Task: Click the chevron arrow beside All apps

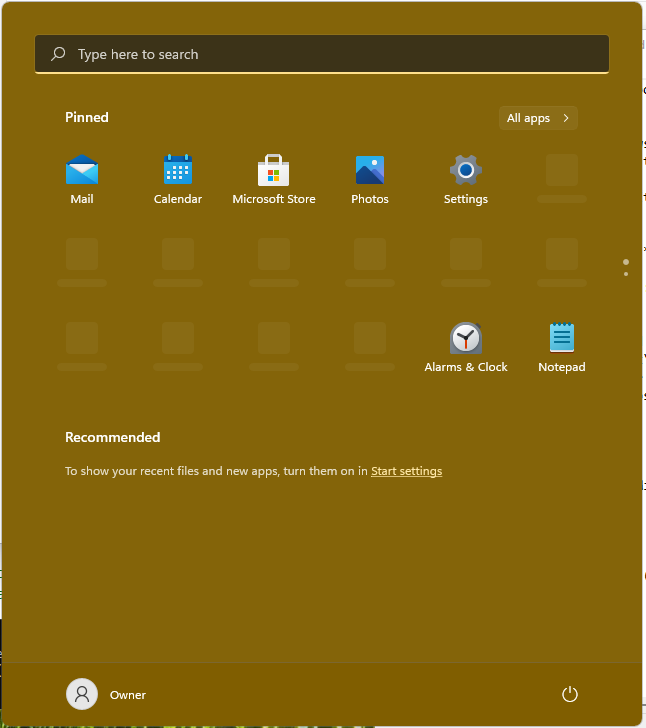Action: [x=566, y=118]
